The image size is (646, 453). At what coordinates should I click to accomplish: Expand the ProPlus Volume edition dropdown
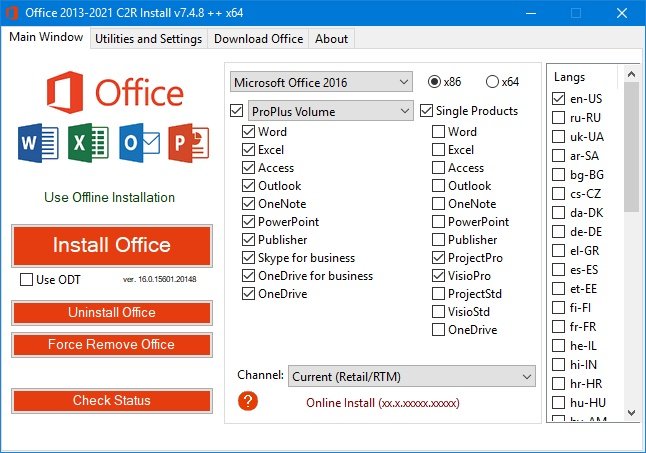[330, 111]
